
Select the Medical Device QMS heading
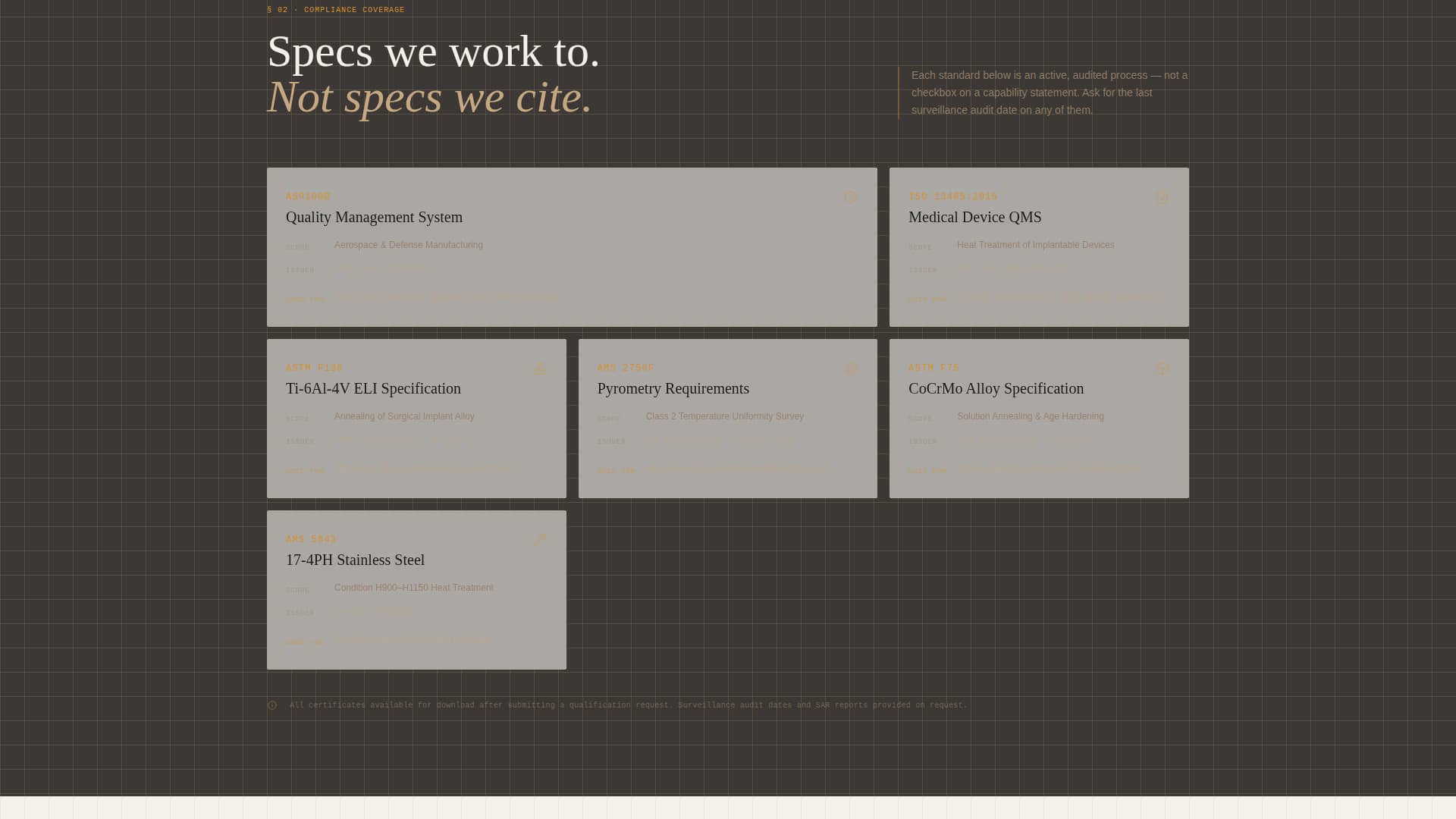click(974, 218)
